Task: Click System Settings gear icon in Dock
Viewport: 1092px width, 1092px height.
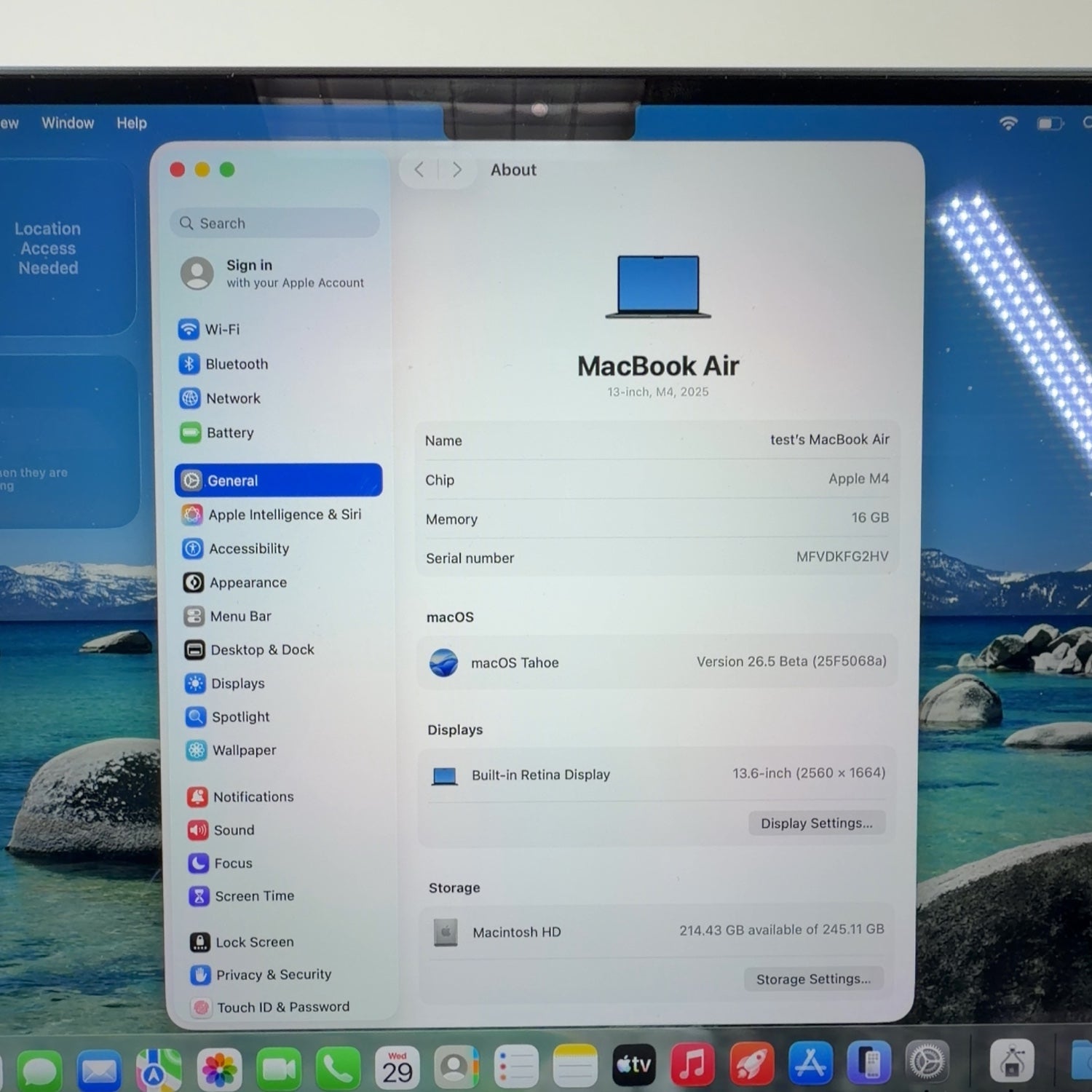Action: [x=927, y=1062]
